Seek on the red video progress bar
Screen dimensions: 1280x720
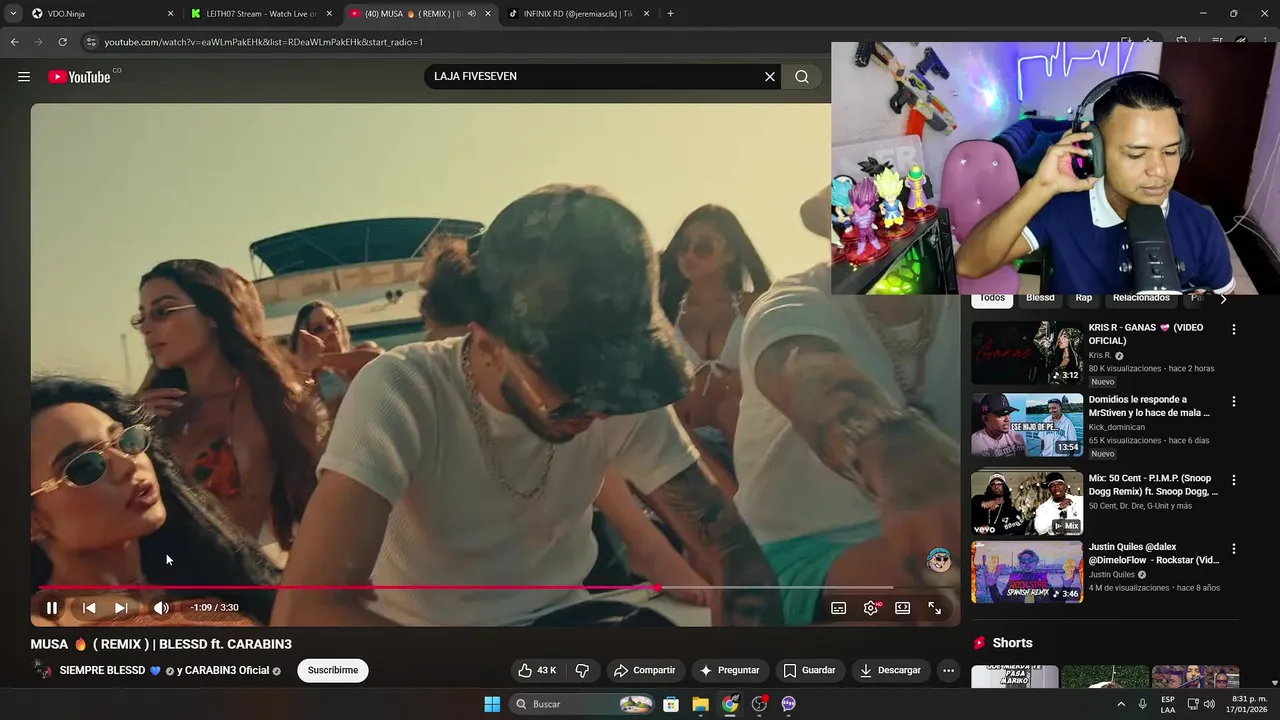(465, 588)
